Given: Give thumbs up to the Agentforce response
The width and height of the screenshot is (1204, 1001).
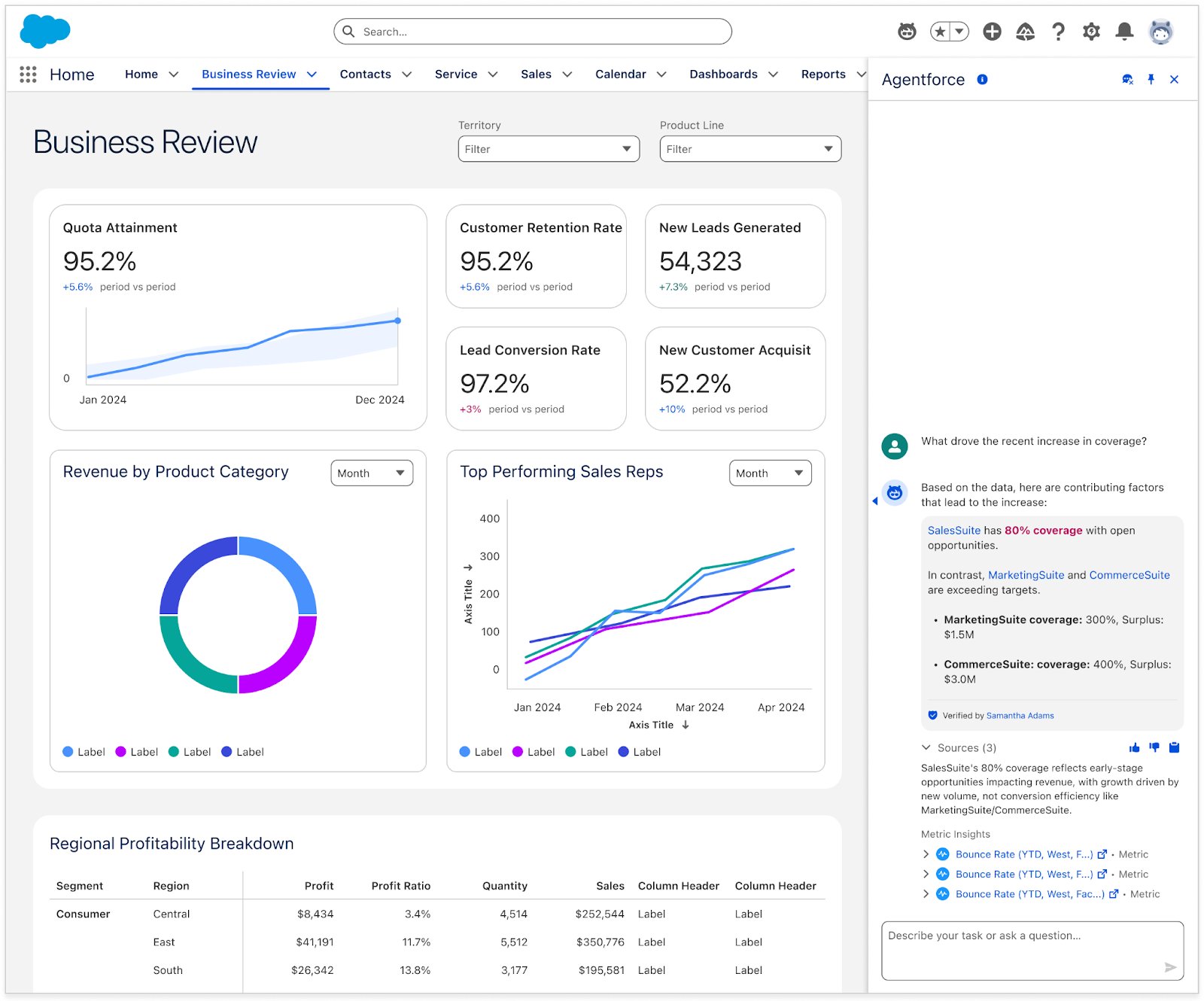Looking at the screenshot, I should pos(1134,747).
